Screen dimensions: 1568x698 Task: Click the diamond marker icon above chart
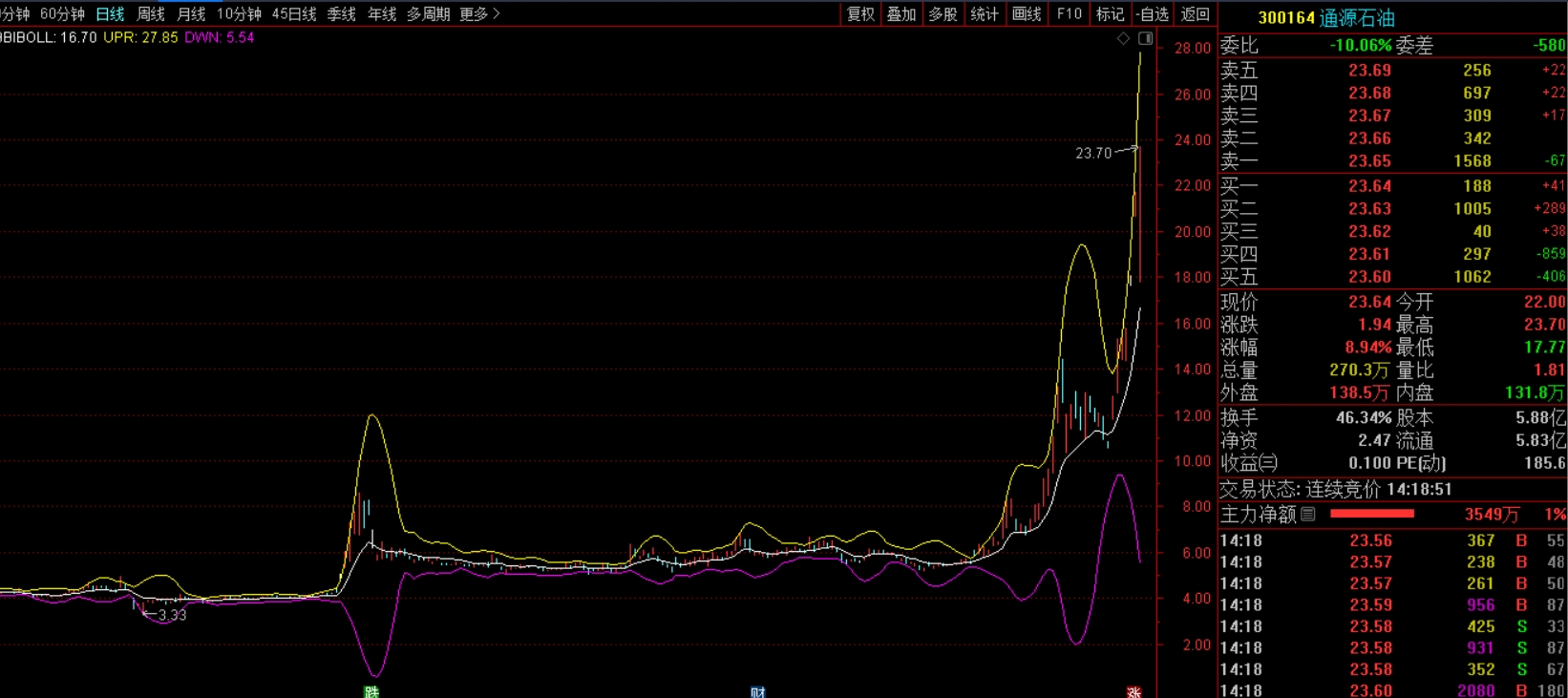pos(1123,38)
